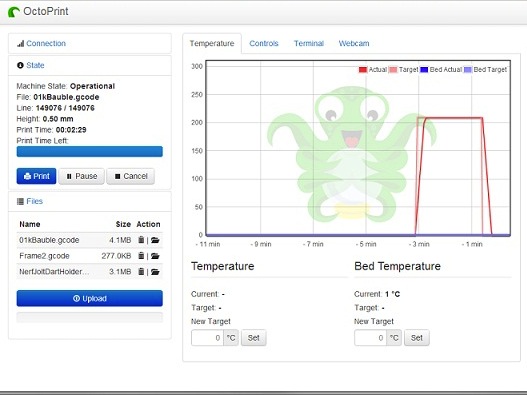Click the print progress bar
The image size is (527, 395).
89,152
